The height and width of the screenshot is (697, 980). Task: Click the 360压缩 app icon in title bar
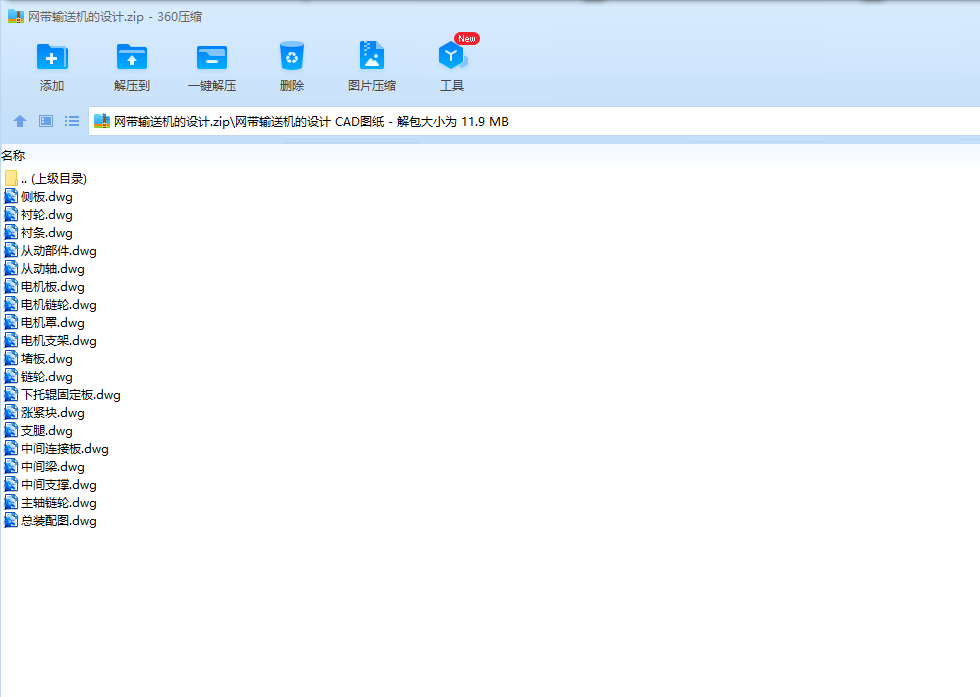tap(16, 16)
